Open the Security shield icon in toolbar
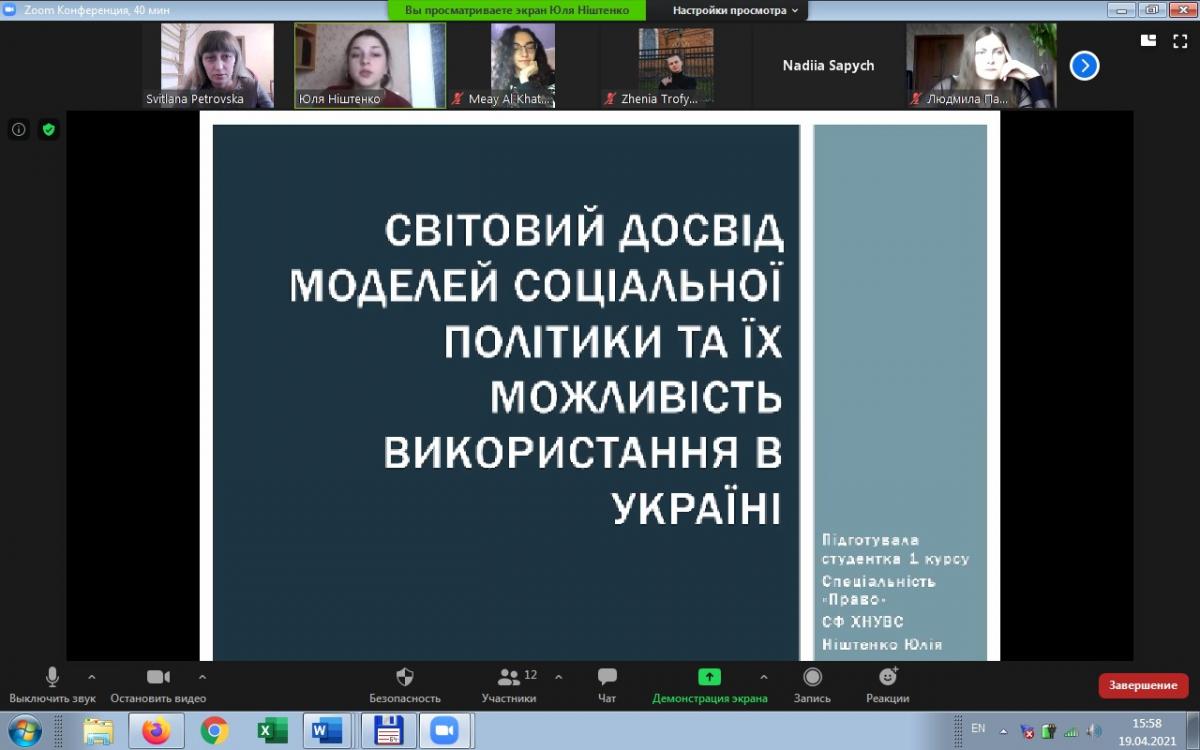 [x=405, y=678]
